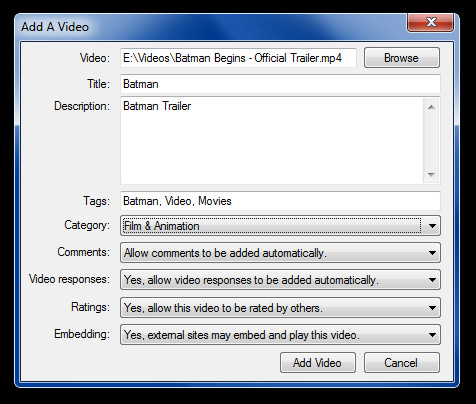Image resolution: width=476 pixels, height=404 pixels.
Task: Click inside the Description text area
Action: [272, 140]
